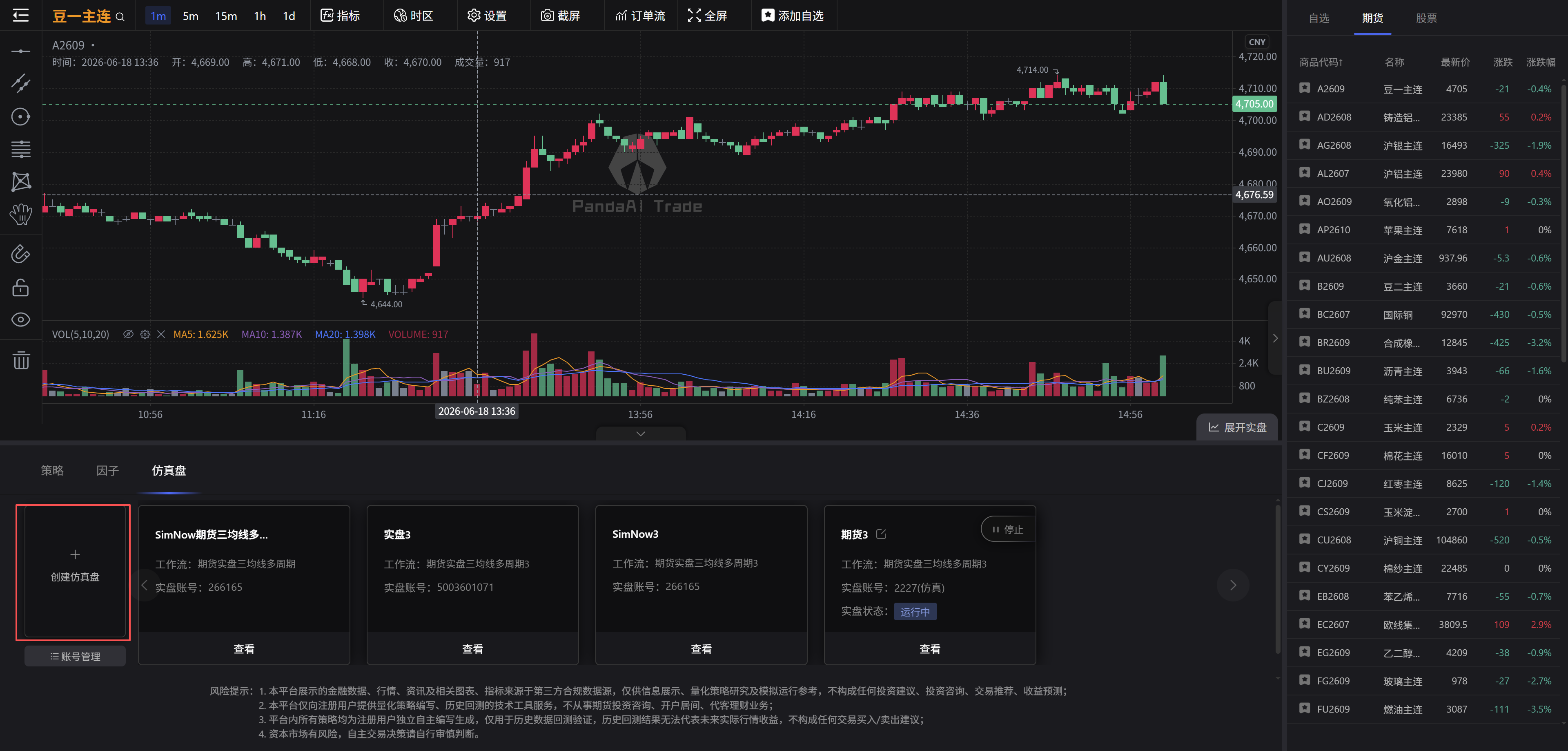Image resolution: width=1568 pixels, height=751 pixels.
Task: Switch chart to 全屏 fullscreen
Action: (707, 16)
